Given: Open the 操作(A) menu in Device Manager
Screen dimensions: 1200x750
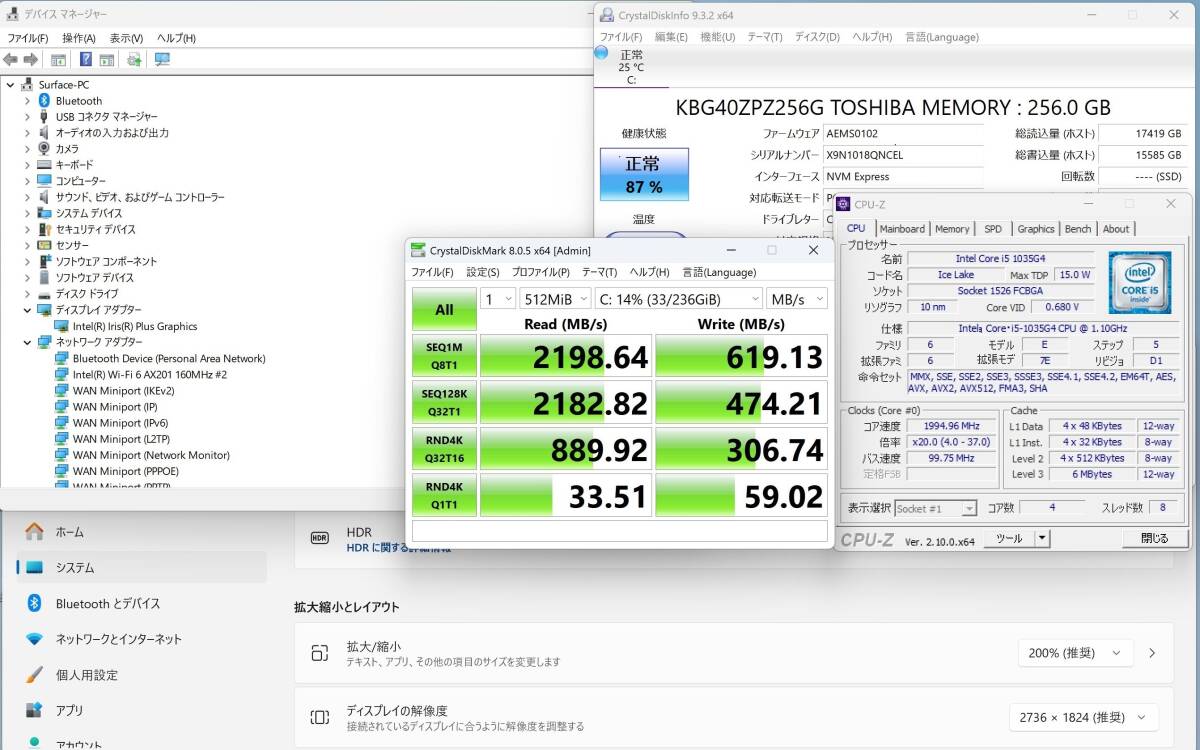Looking at the screenshot, I should coord(79,38).
